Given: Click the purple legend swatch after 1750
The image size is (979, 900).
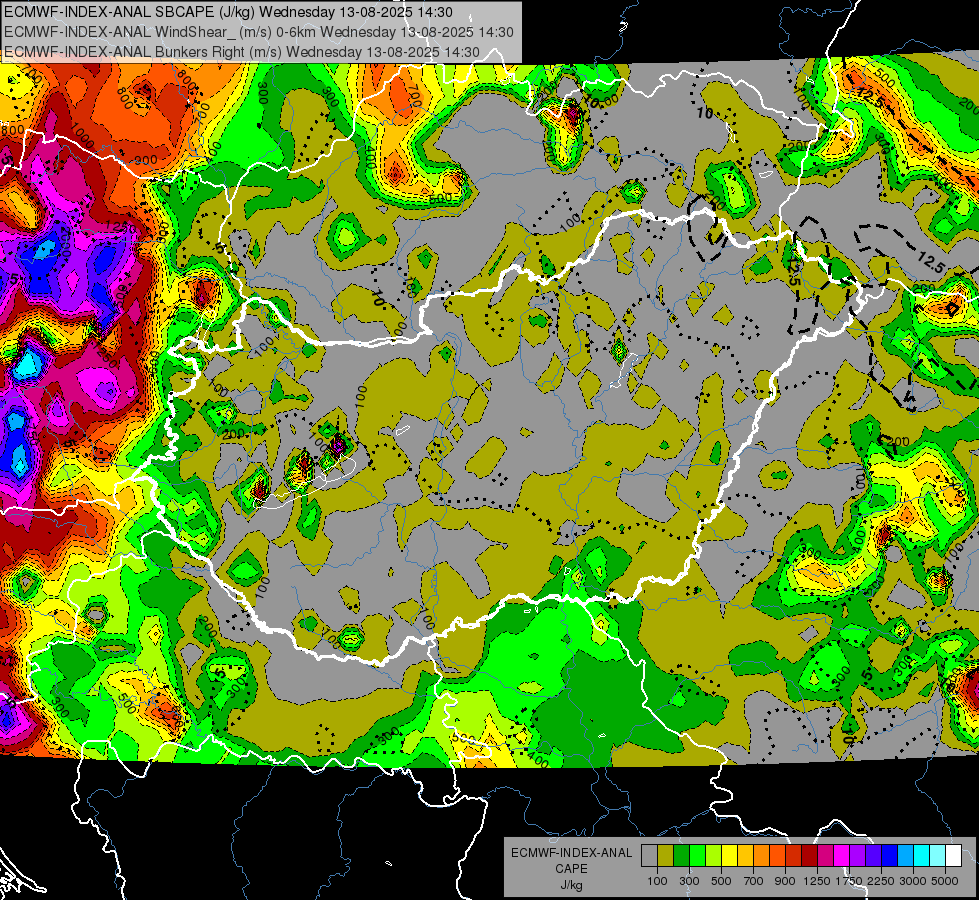Looking at the screenshot, I should tap(857, 856).
